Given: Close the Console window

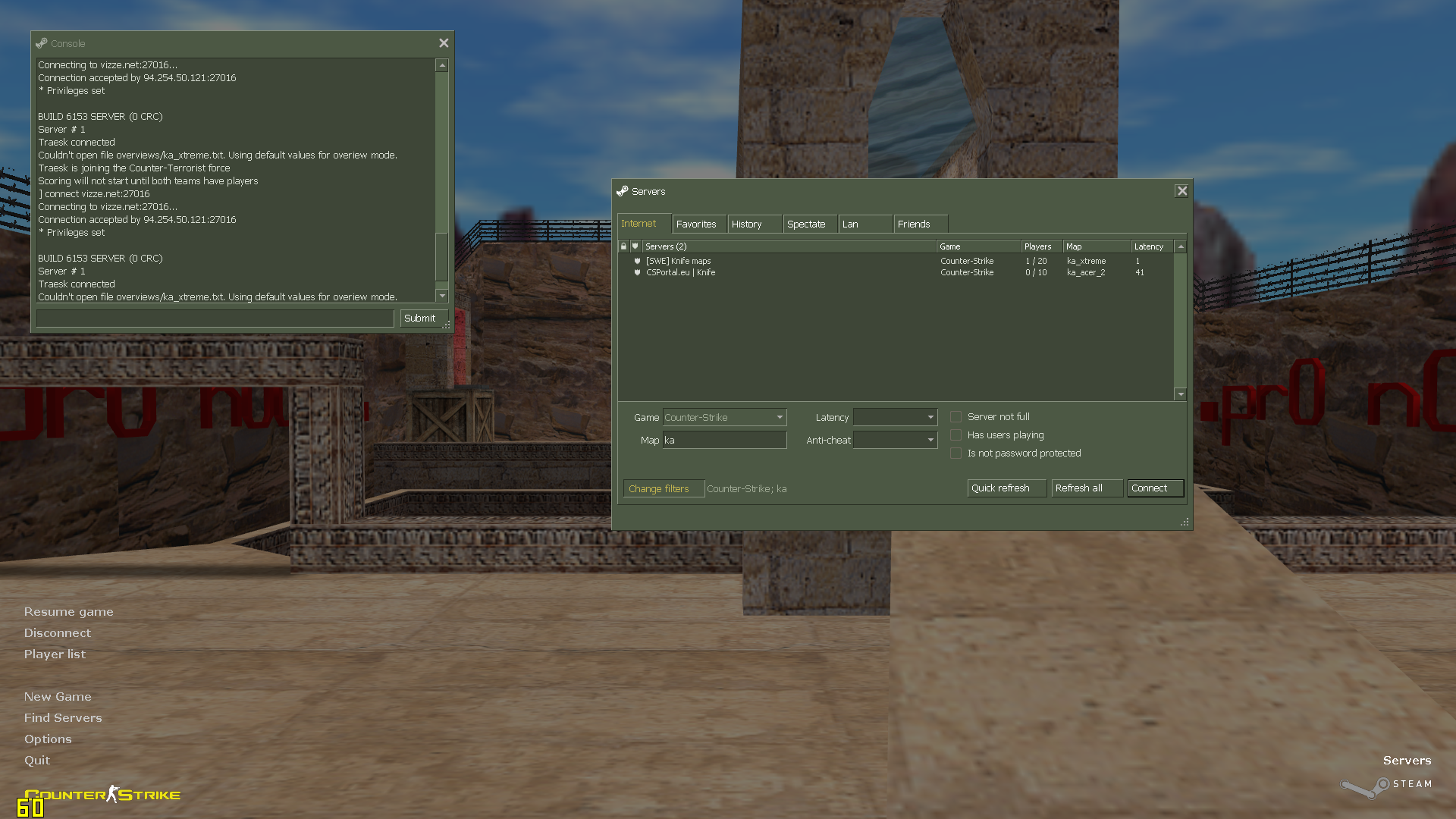Looking at the screenshot, I should (x=444, y=43).
